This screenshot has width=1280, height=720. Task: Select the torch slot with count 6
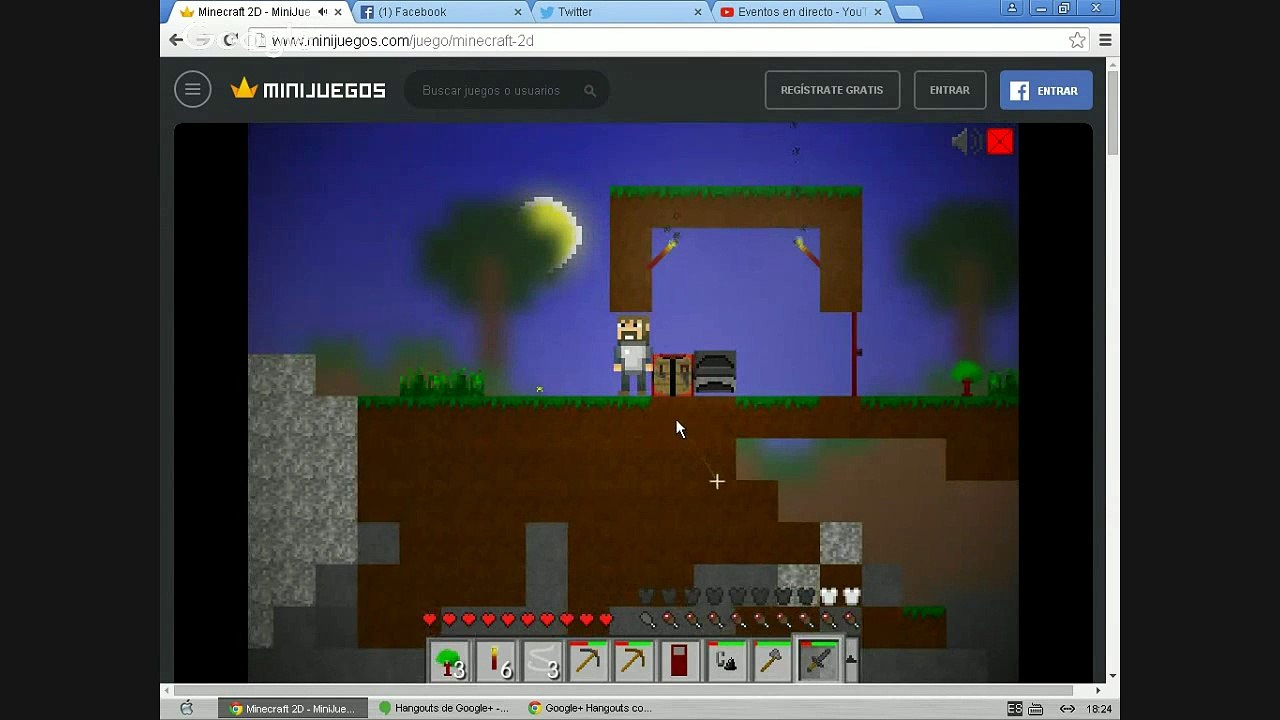[x=496, y=661]
